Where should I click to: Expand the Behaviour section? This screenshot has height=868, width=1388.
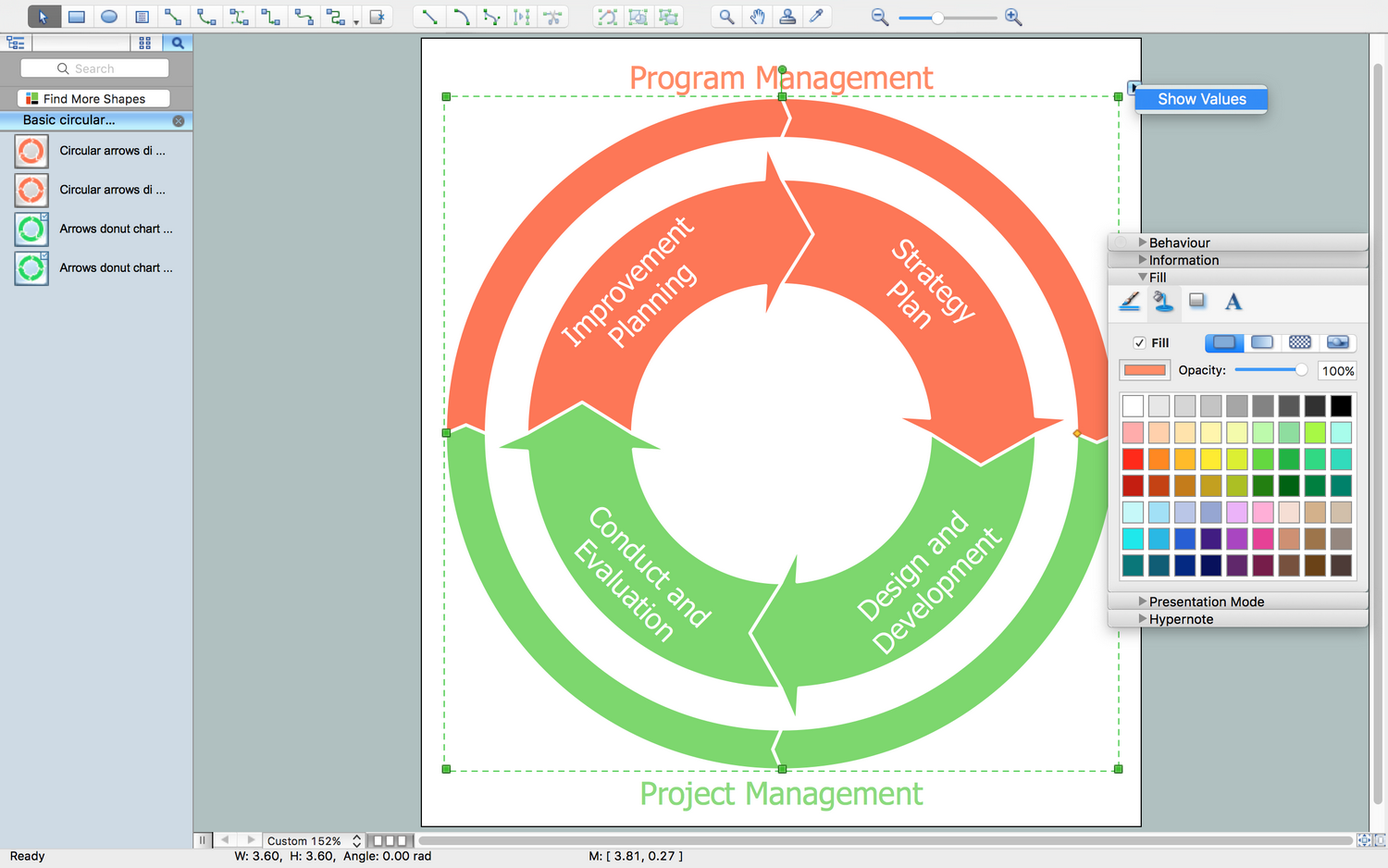click(x=1179, y=242)
